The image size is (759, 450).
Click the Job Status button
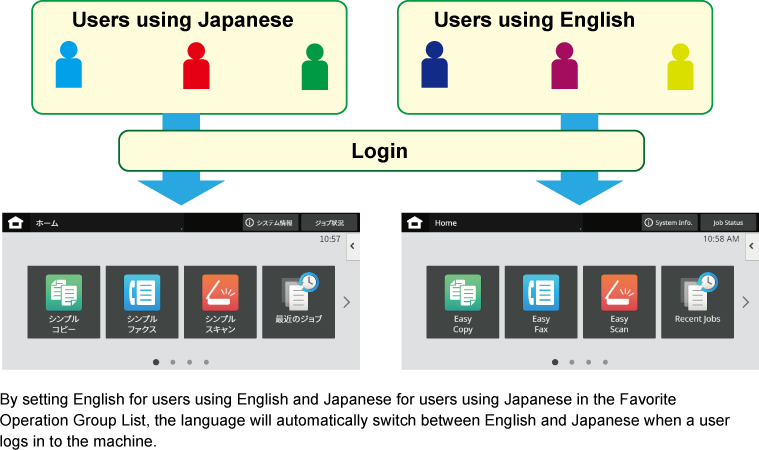[x=727, y=223]
